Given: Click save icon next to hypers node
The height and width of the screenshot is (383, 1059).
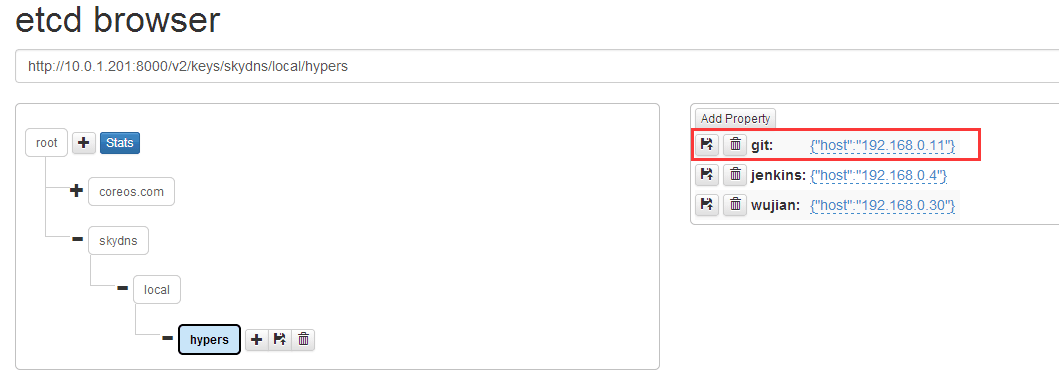Looking at the screenshot, I should [x=280, y=340].
